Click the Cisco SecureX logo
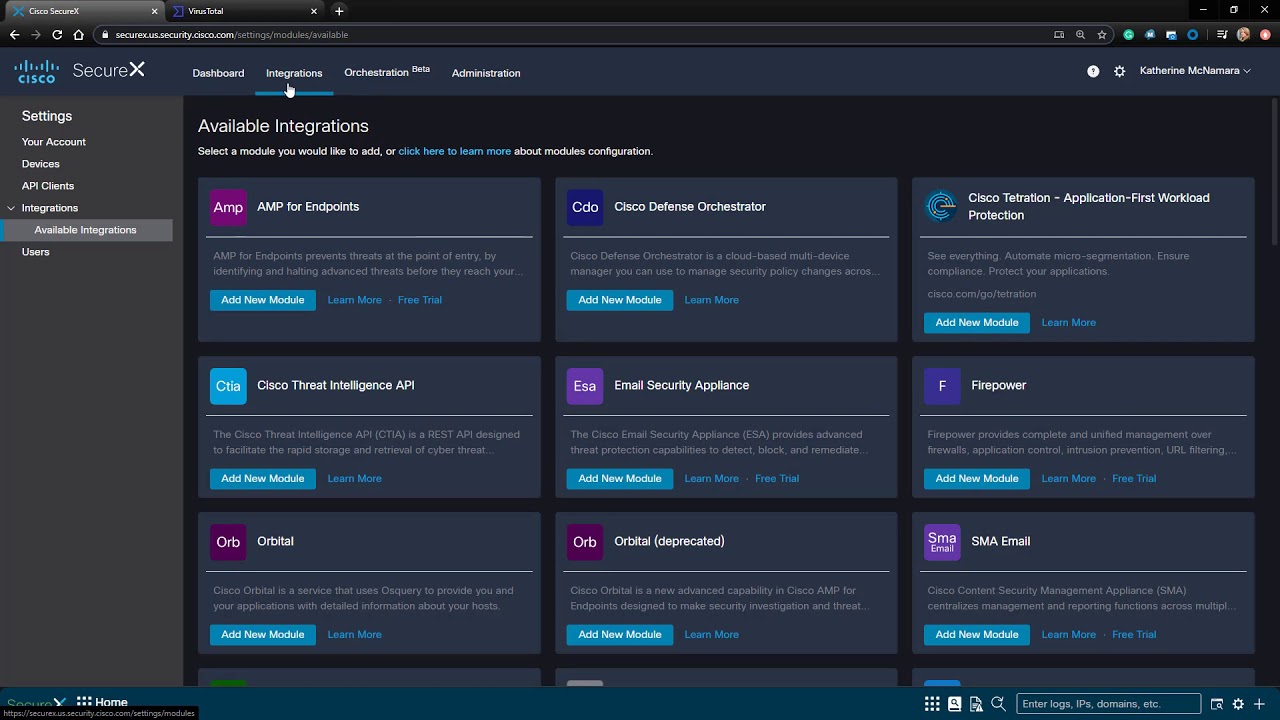The height and width of the screenshot is (720, 1280). click(x=80, y=70)
